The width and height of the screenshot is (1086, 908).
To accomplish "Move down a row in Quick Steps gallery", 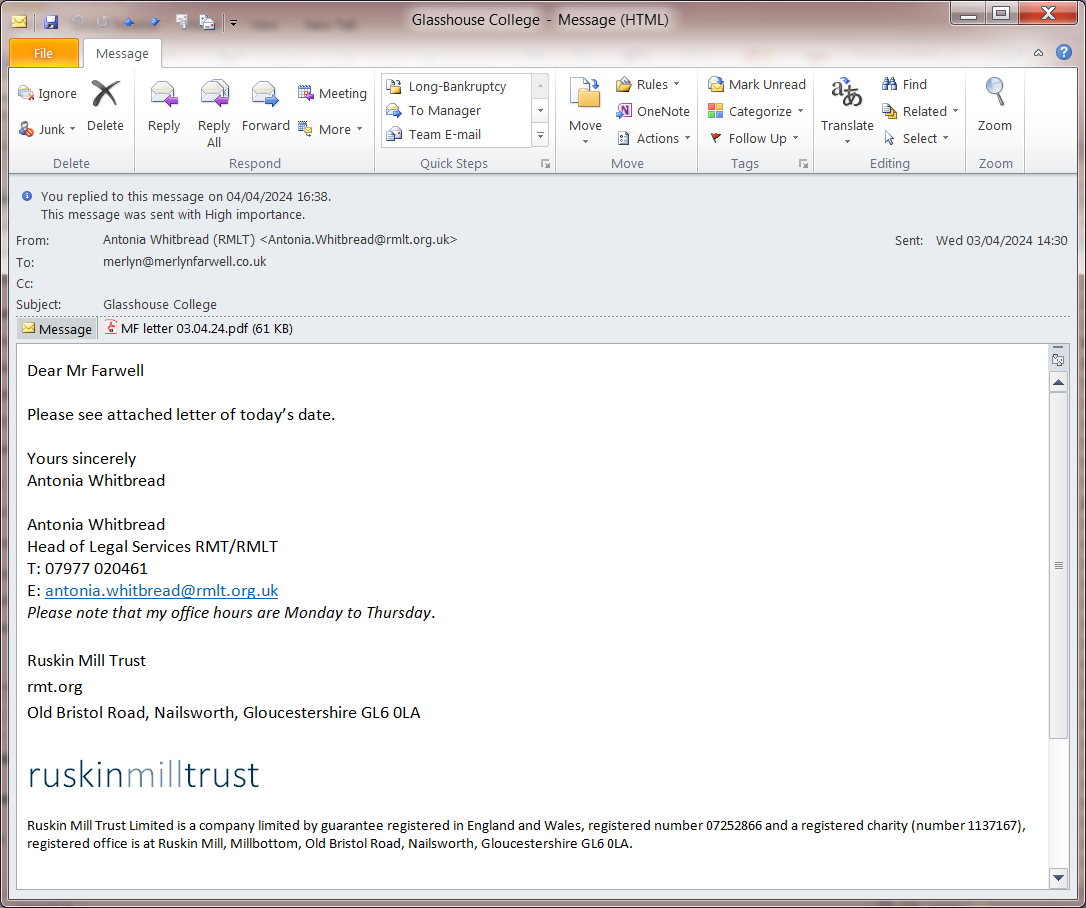I will (x=540, y=111).
